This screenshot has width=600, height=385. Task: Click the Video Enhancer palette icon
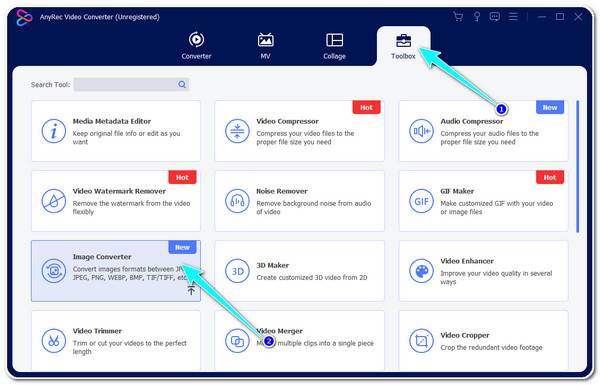(421, 271)
